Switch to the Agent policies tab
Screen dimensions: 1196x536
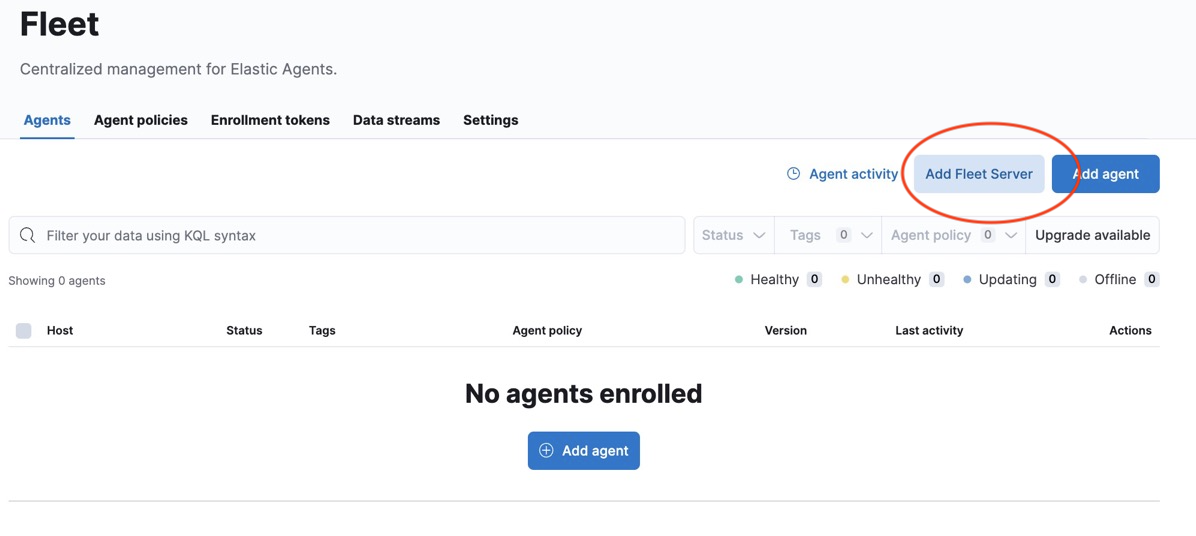(x=140, y=120)
